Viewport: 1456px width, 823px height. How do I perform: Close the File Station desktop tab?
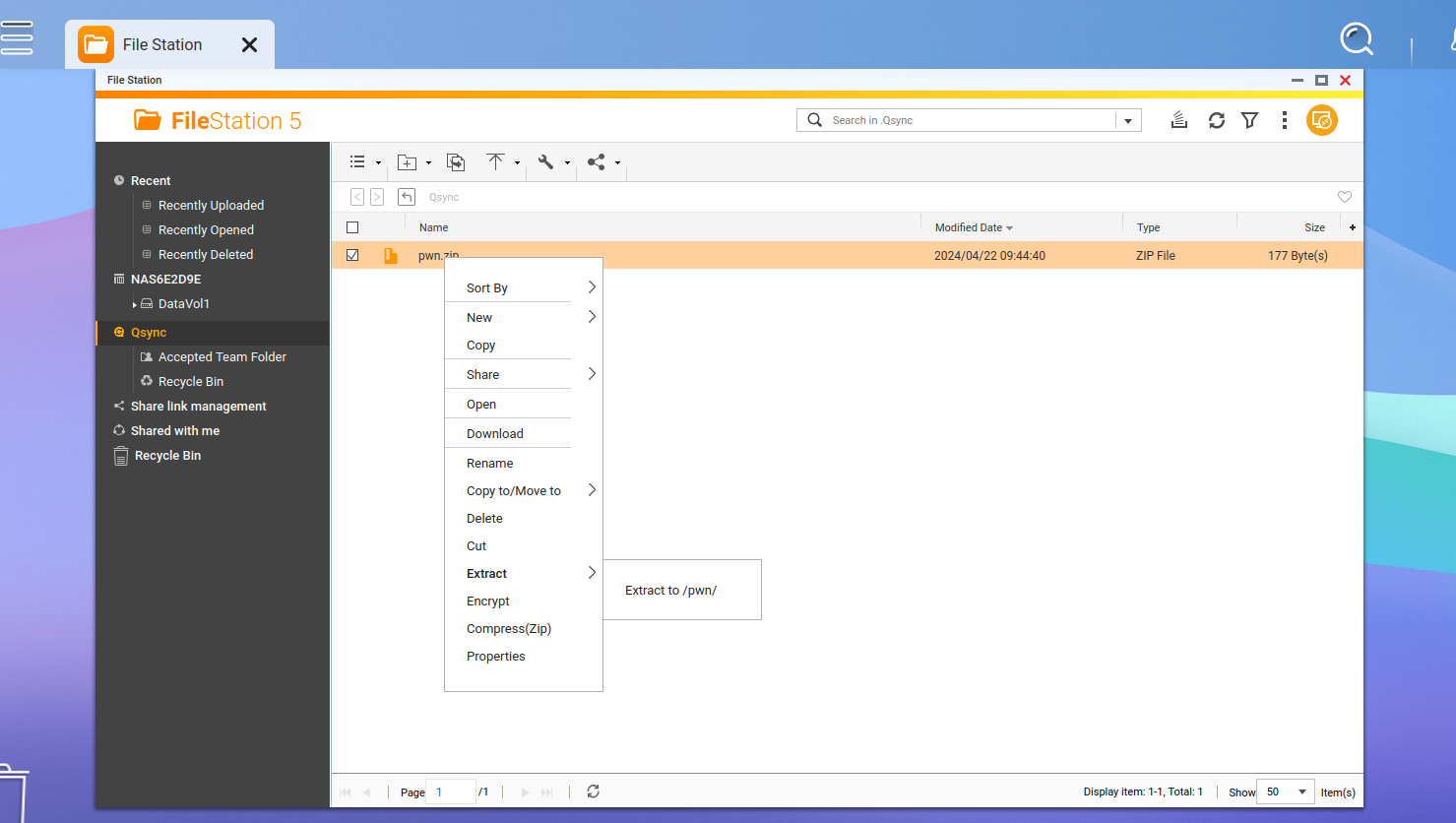coord(249,44)
